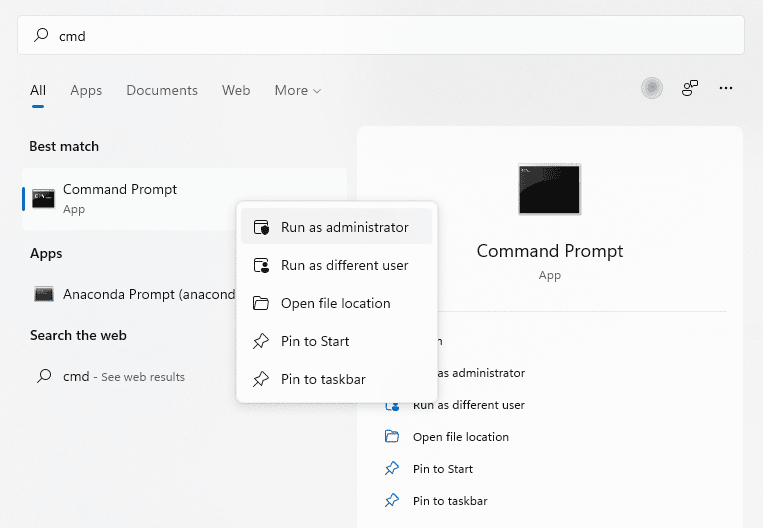Viewport: 763px width, 528px height.
Task: Click Open file location in right panel
Action: click(x=460, y=437)
